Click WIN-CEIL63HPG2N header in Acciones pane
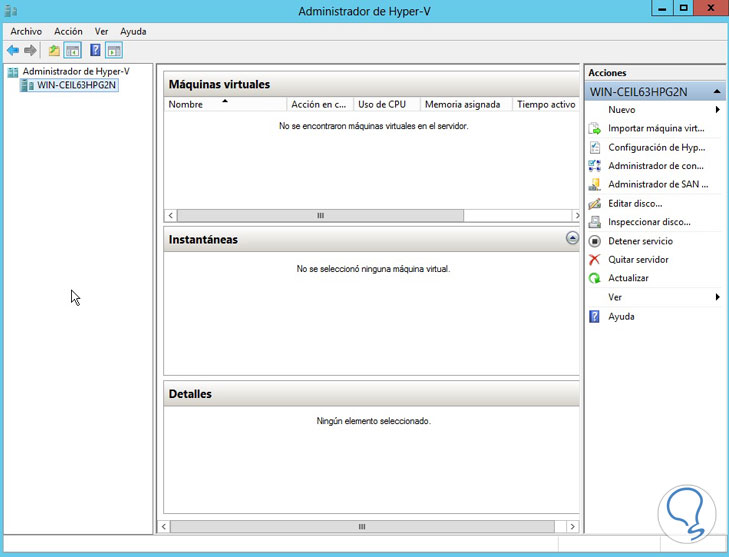Screen dimensions: 730x557 pyautogui.click(x=654, y=92)
